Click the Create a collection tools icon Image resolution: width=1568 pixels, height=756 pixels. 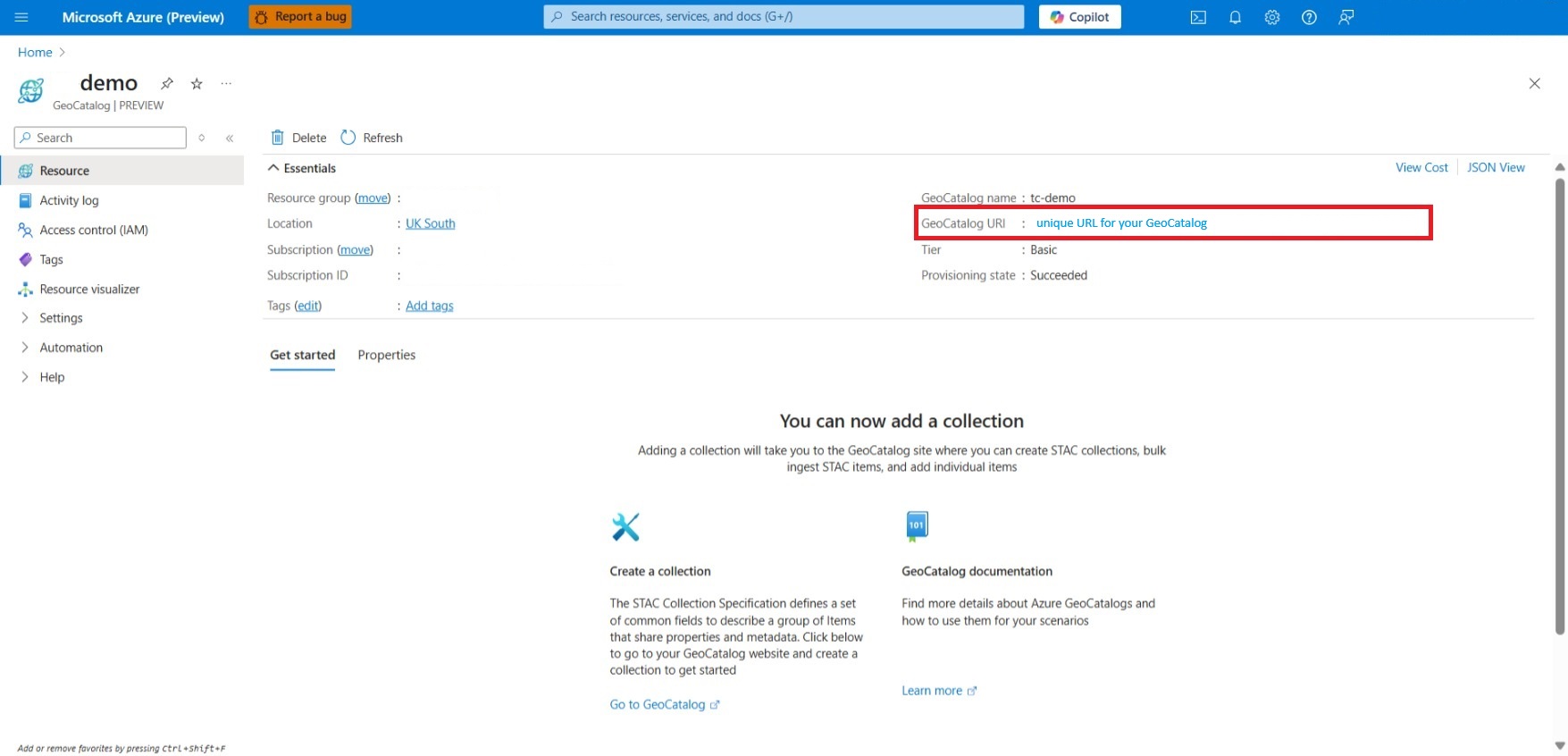tap(625, 526)
